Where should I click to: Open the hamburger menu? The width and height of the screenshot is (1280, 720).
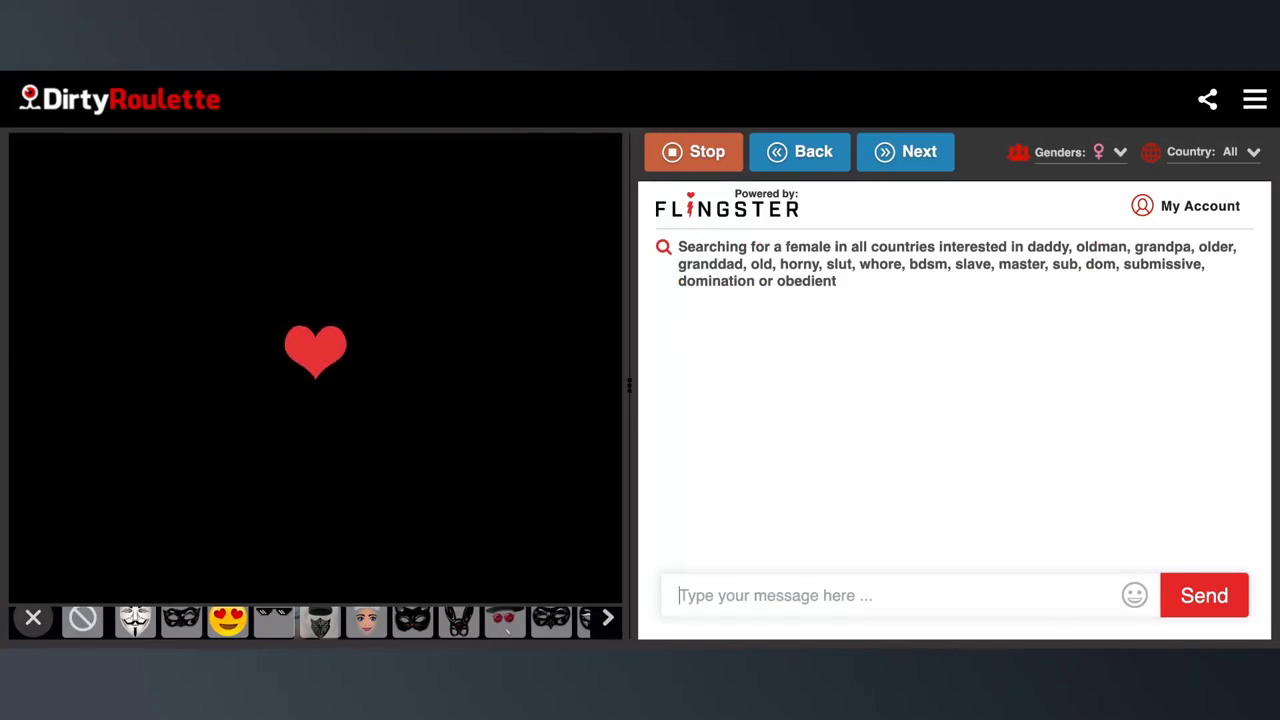(1255, 99)
